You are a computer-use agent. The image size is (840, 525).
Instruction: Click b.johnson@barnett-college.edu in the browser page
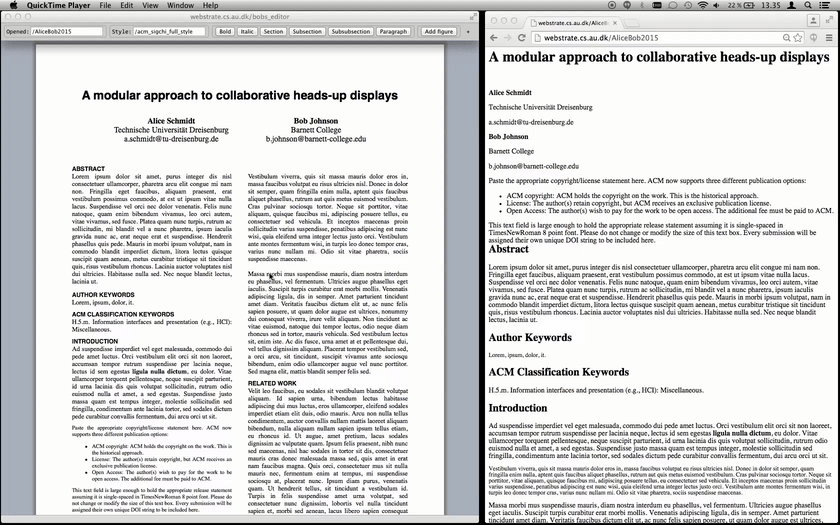534,166
